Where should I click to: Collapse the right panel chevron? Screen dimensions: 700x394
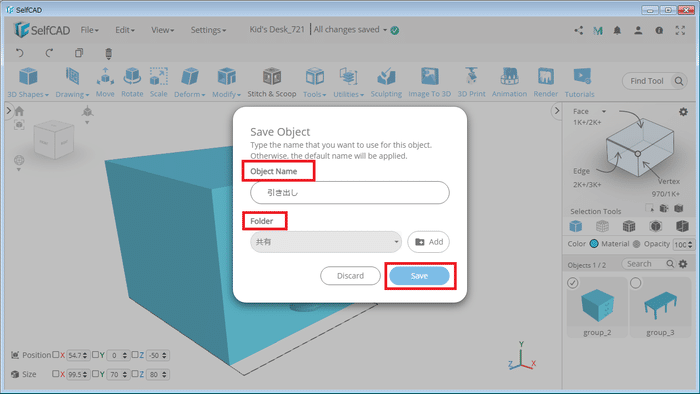click(x=557, y=111)
